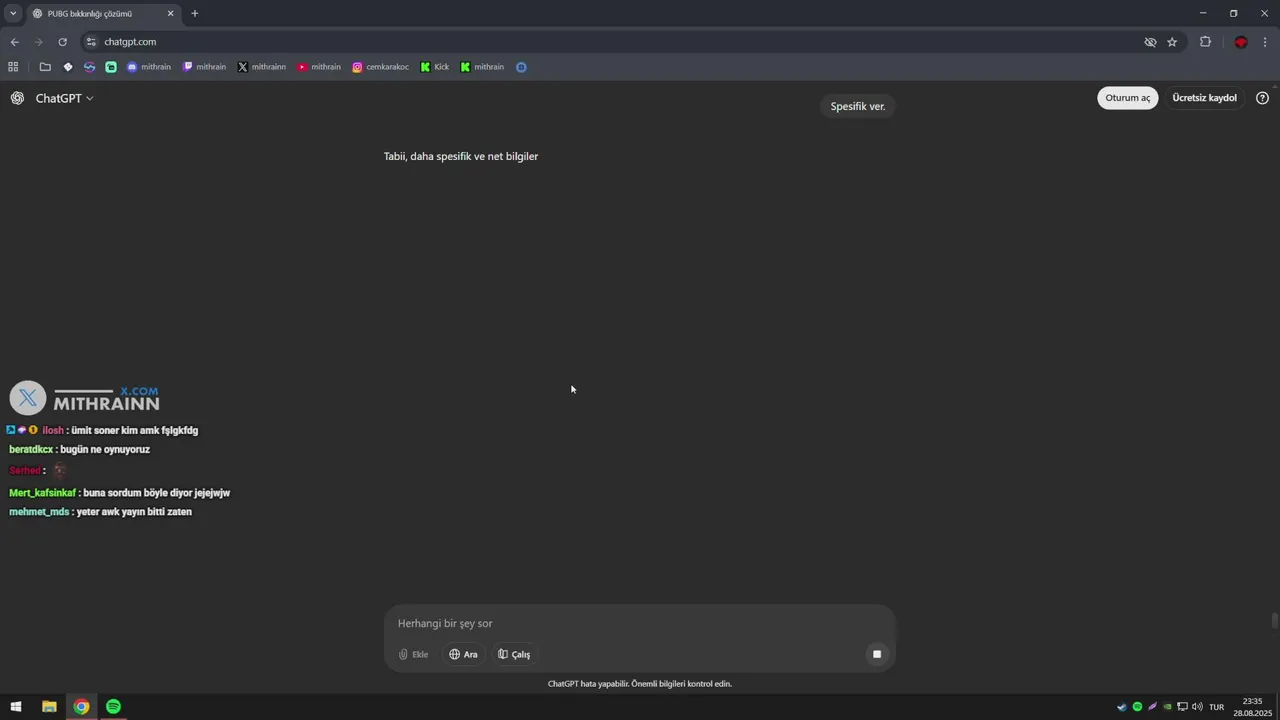
Task: Go forward in browser history
Action: 38,42
